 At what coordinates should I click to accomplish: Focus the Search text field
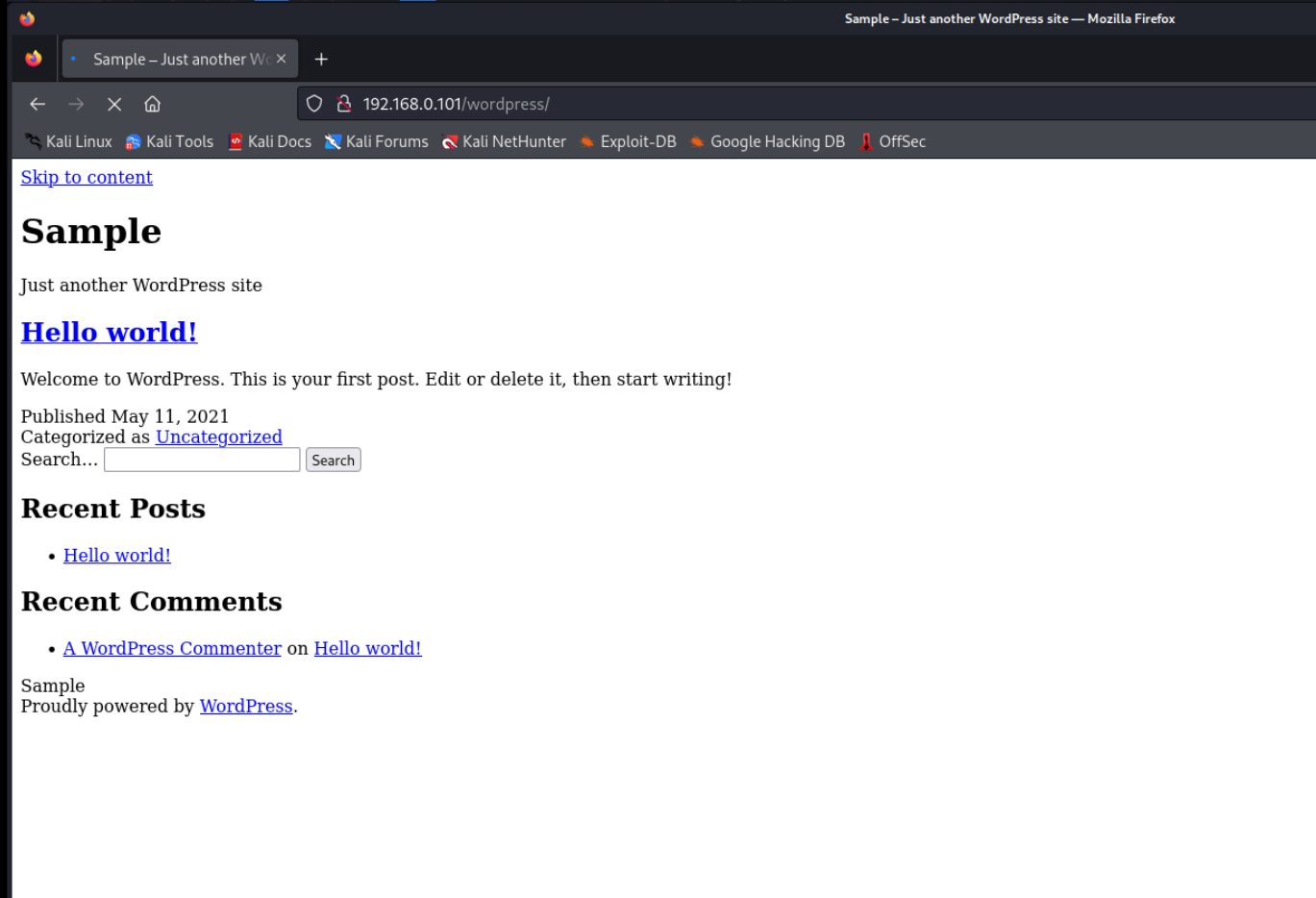pyautogui.click(x=202, y=460)
